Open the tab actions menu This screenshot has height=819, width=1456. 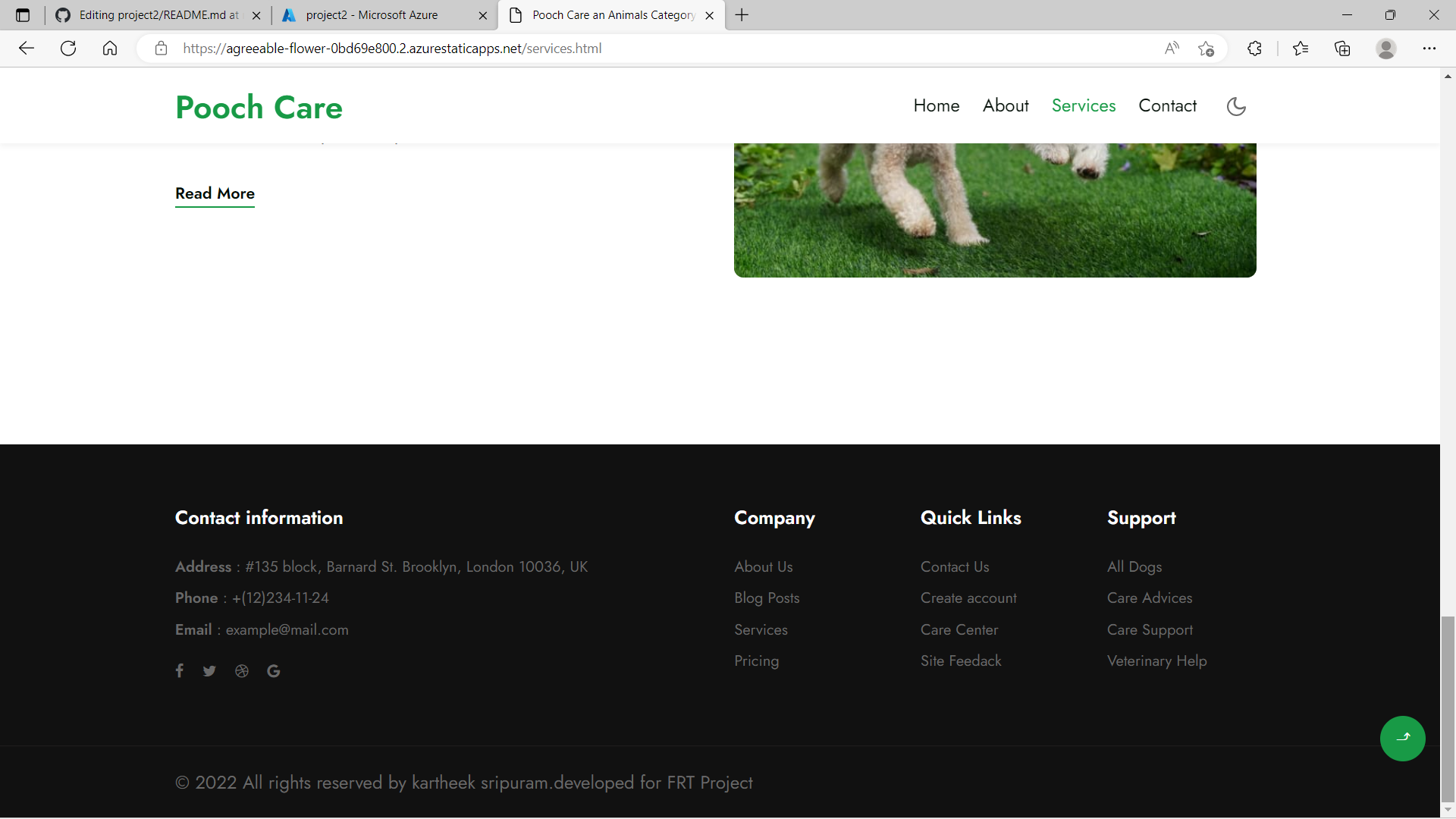coord(22,14)
